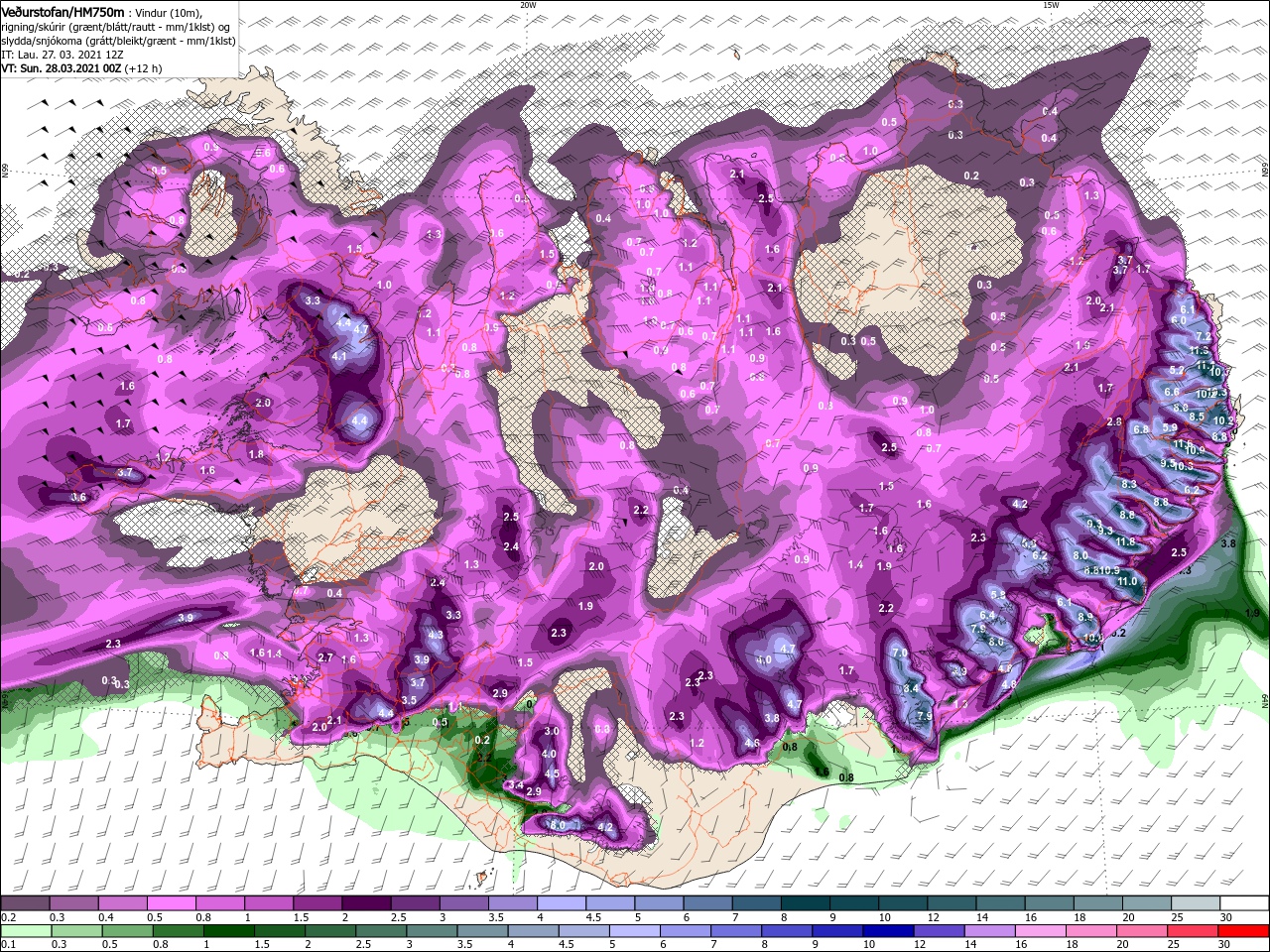Select the bright red rain swatch labeled 30
Screen dimensions: 1270x952
pos(1243,931)
